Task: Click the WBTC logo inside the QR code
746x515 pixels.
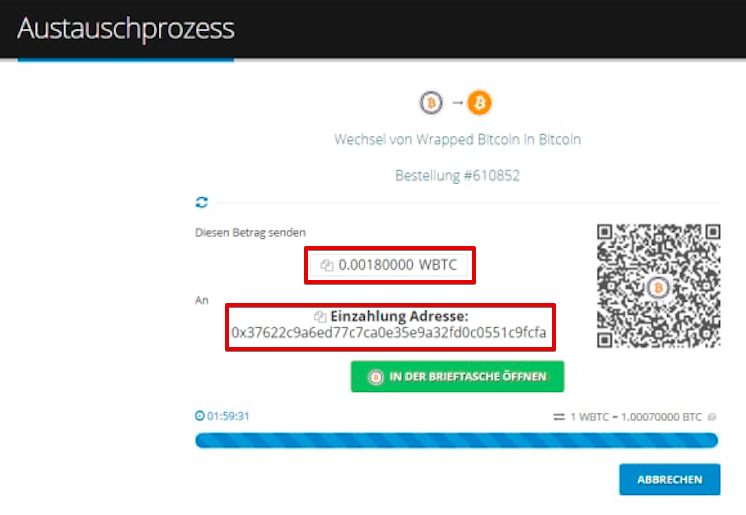Action: (658, 287)
